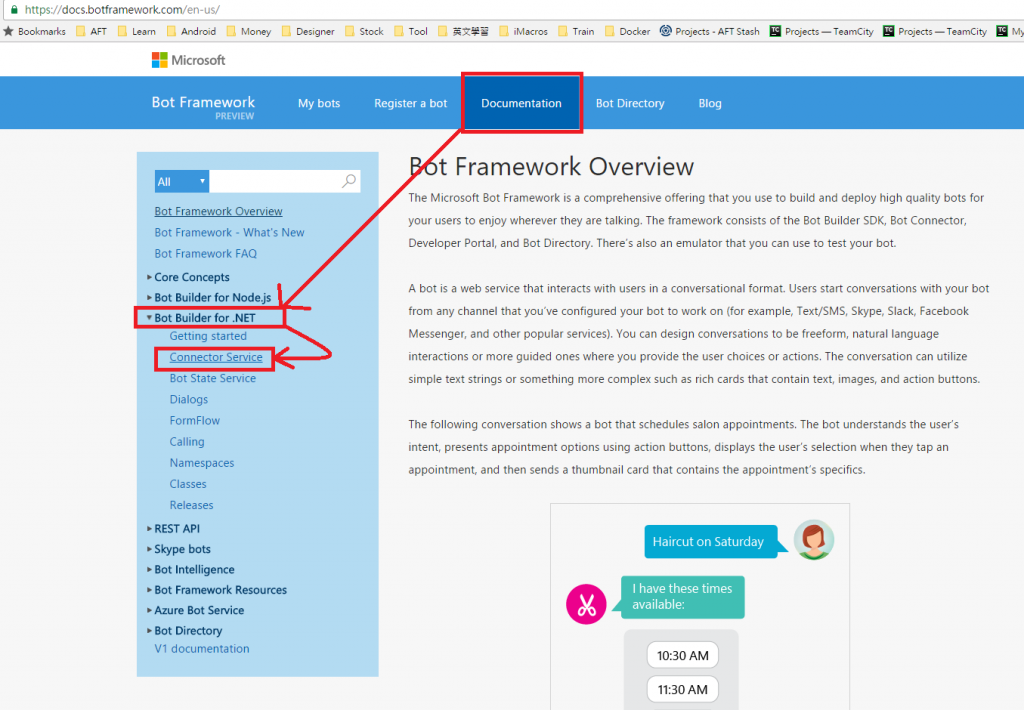Viewport: 1024px width, 710px height.
Task: Open the Android bookmark folder
Action: coord(191,31)
